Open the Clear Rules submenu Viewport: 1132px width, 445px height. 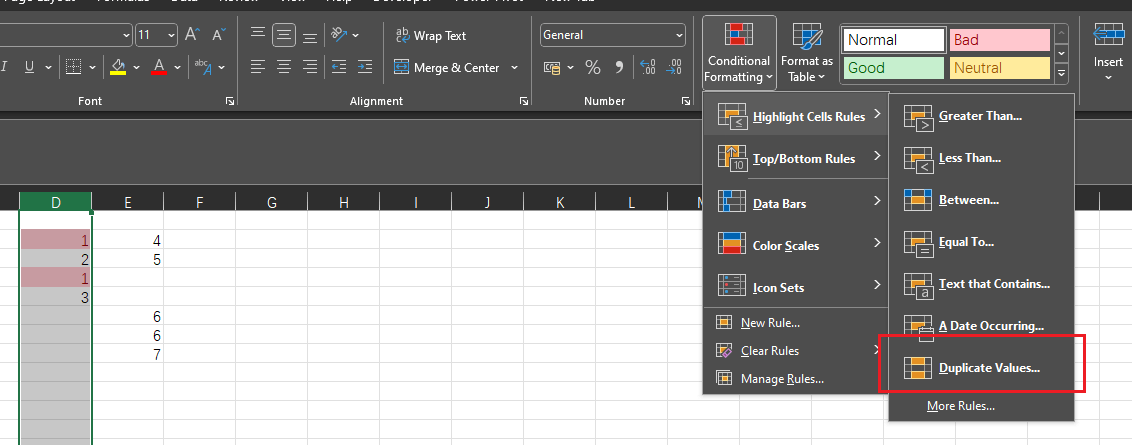click(796, 350)
